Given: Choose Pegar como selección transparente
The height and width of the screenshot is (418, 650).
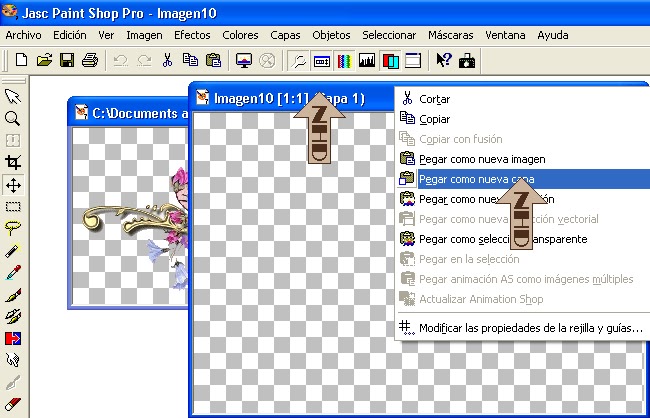Looking at the screenshot, I should (x=523, y=239).
